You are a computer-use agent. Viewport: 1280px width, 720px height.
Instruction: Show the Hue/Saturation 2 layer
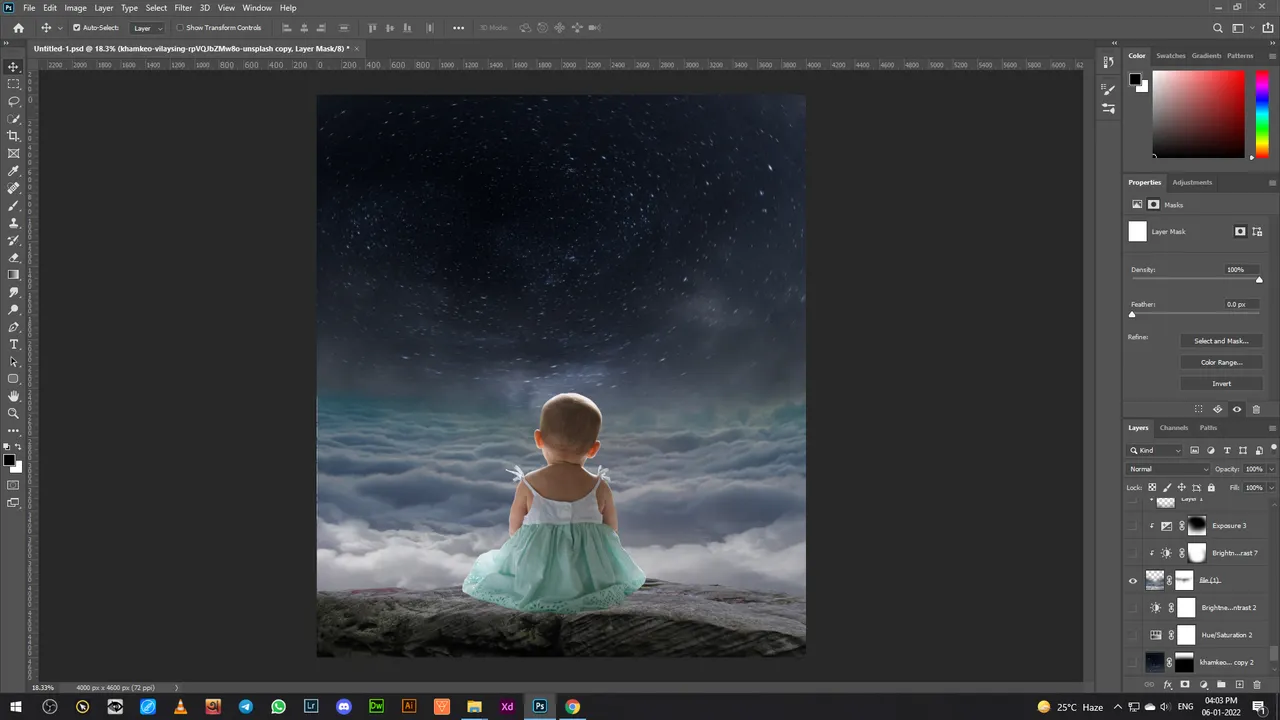pyautogui.click(x=1133, y=634)
